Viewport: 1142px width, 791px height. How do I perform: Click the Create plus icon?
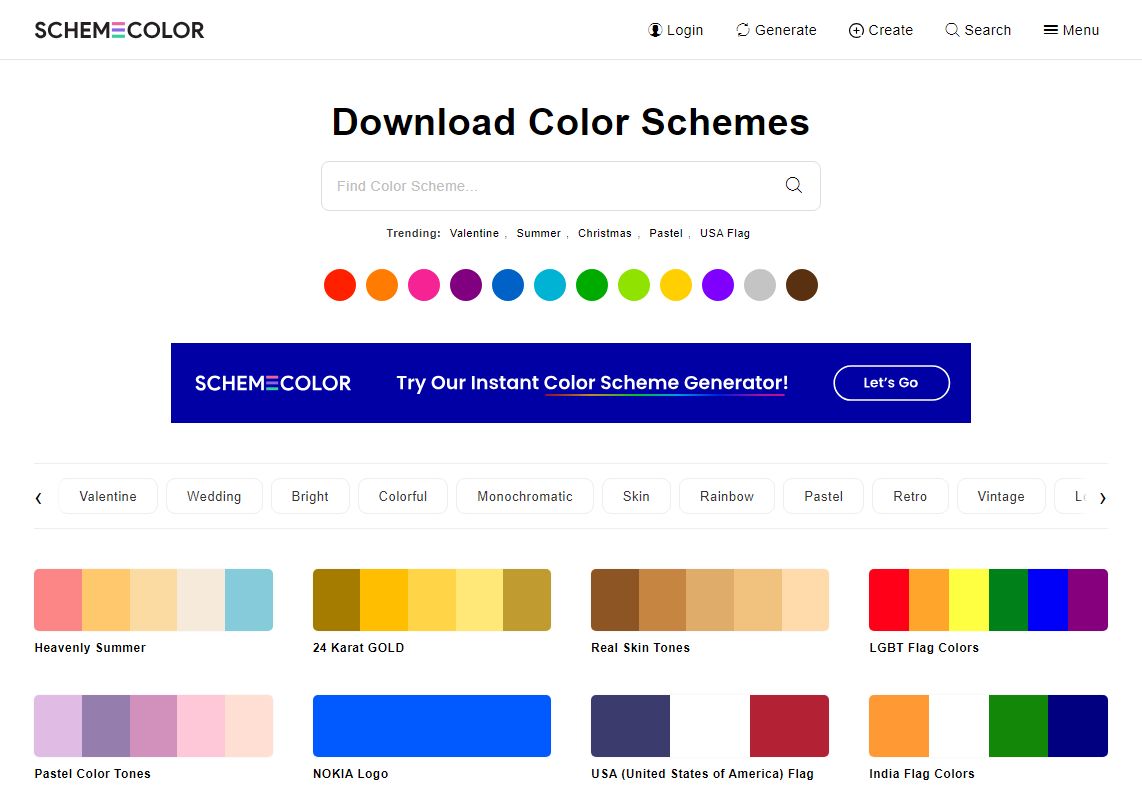[x=856, y=30]
